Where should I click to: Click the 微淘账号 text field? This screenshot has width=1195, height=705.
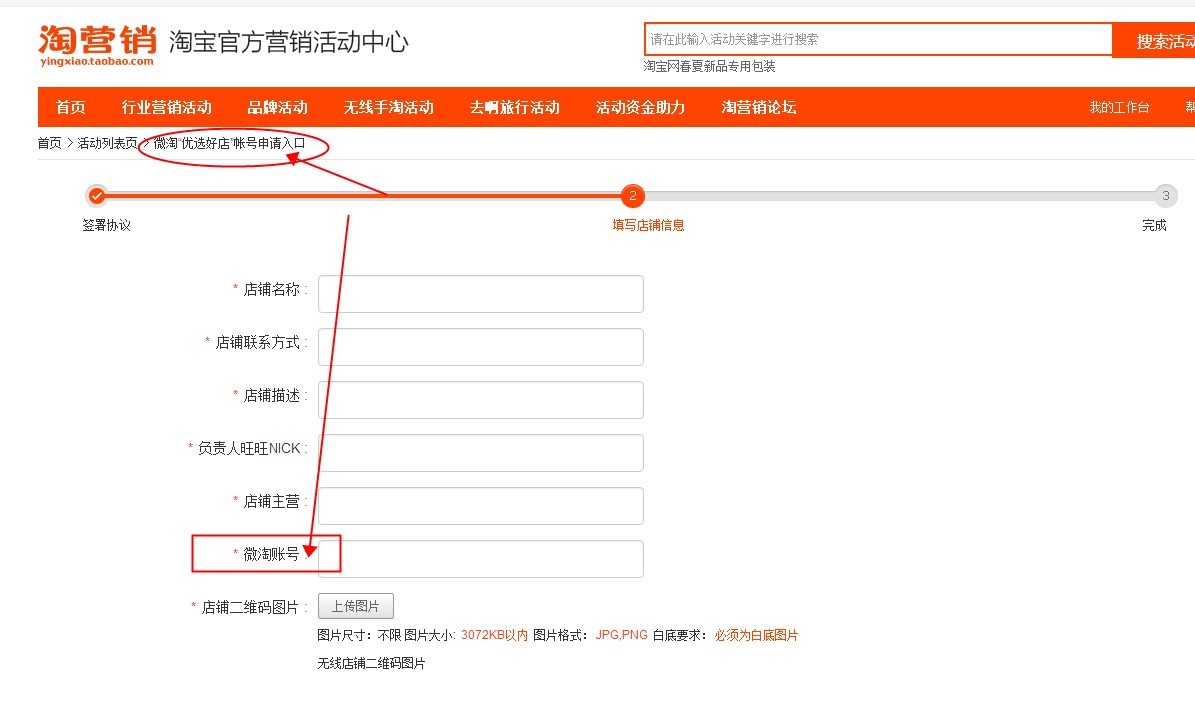481,559
